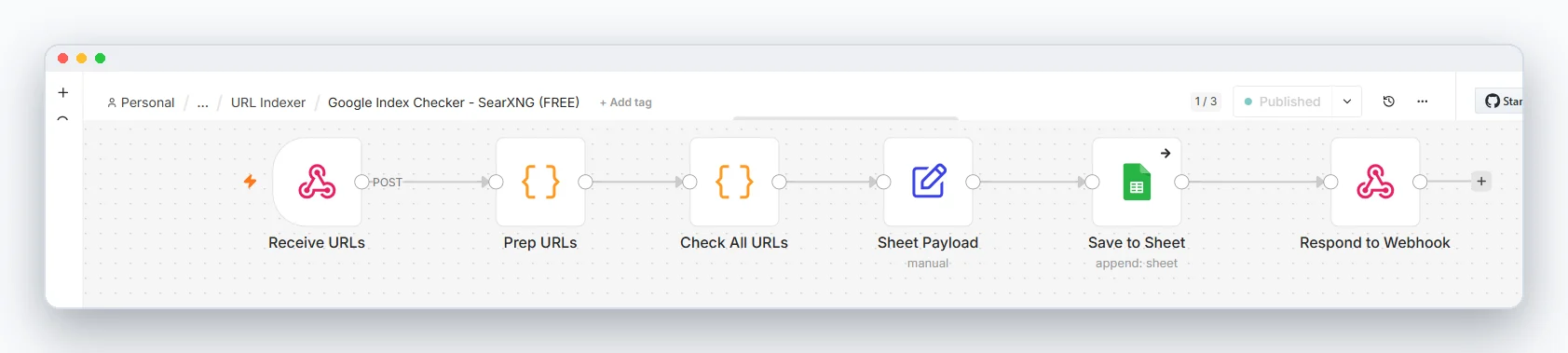Screen dimensions: 1568x353
Task: Click the Check All URLs input connector
Action: pyautogui.click(x=689, y=182)
